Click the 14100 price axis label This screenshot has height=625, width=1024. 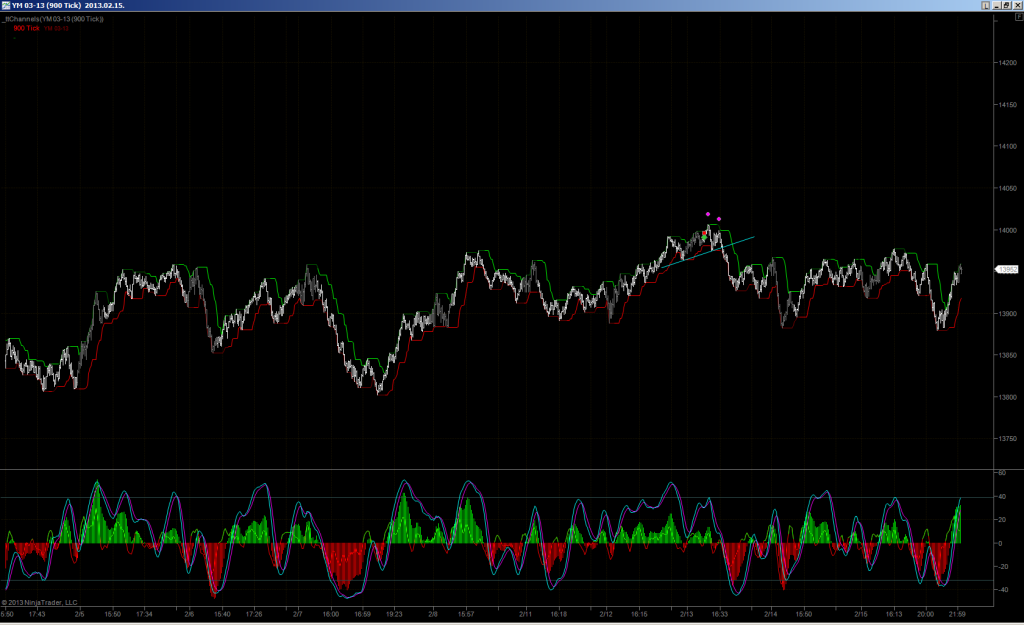coord(1008,146)
